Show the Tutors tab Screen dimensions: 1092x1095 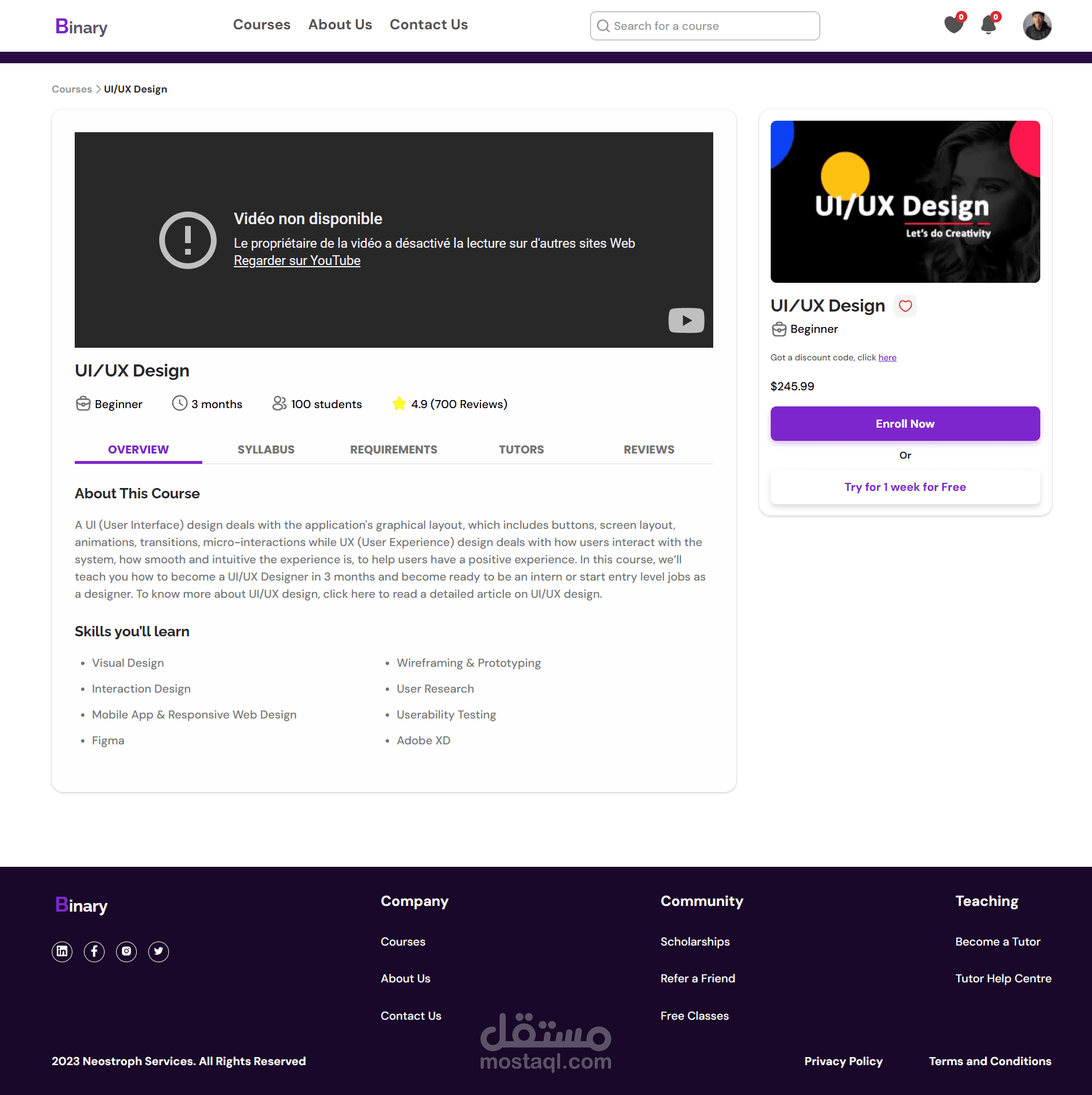click(x=521, y=449)
